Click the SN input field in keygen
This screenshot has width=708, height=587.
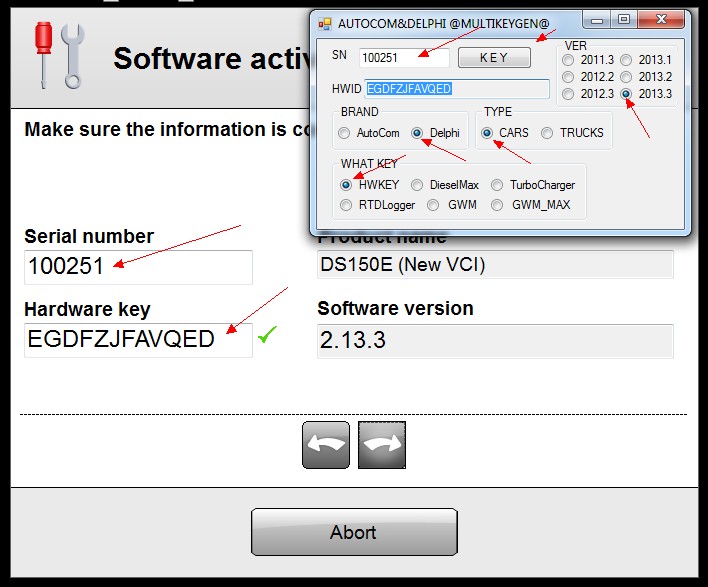coord(404,58)
